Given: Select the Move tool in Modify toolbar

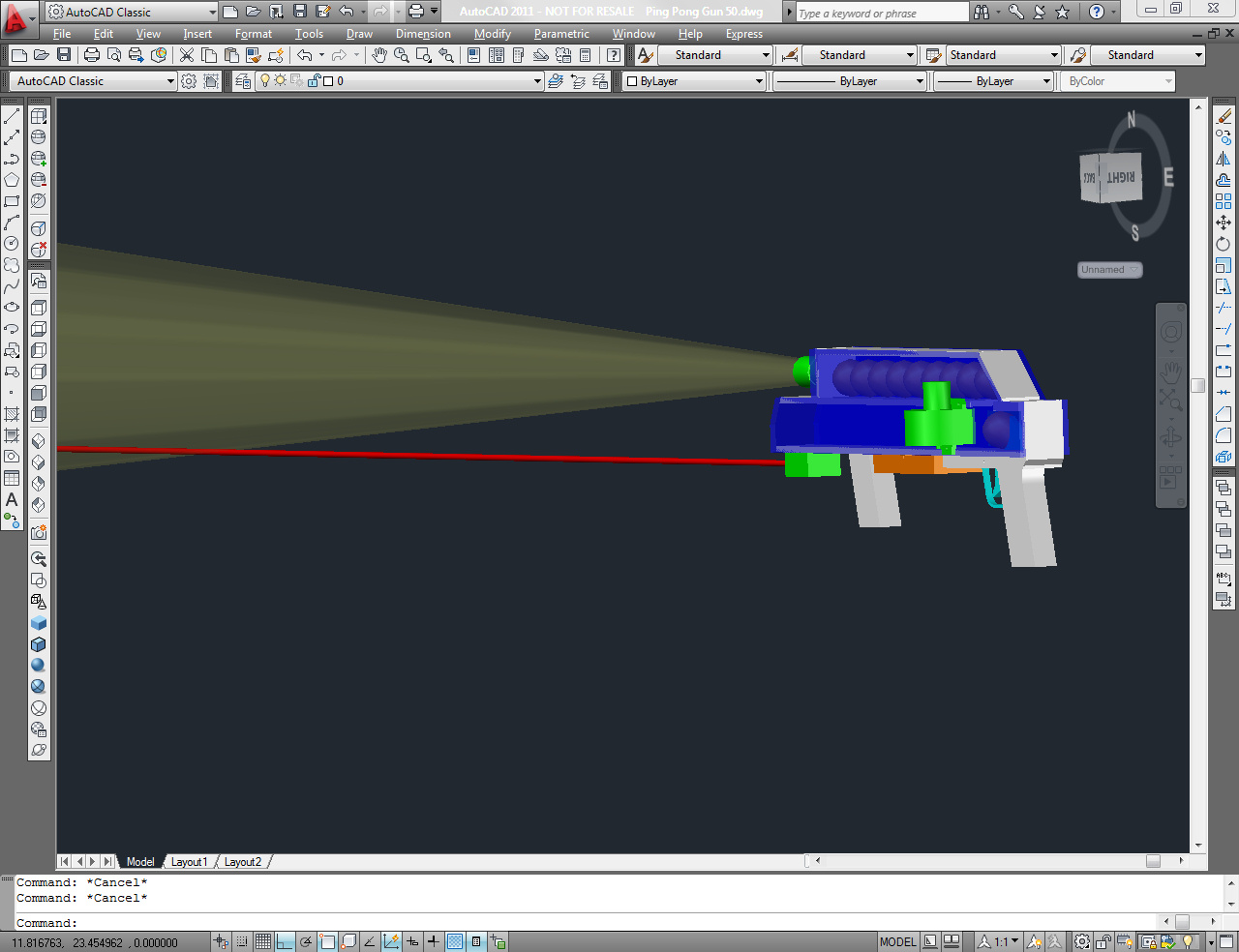Looking at the screenshot, I should pos(1224,223).
